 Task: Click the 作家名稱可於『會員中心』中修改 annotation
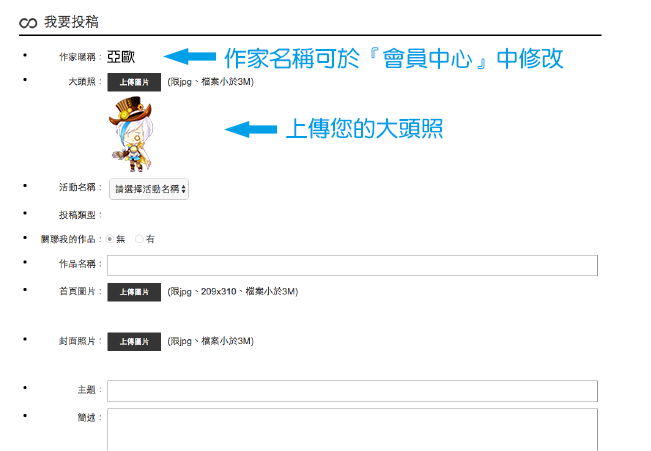(394, 58)
